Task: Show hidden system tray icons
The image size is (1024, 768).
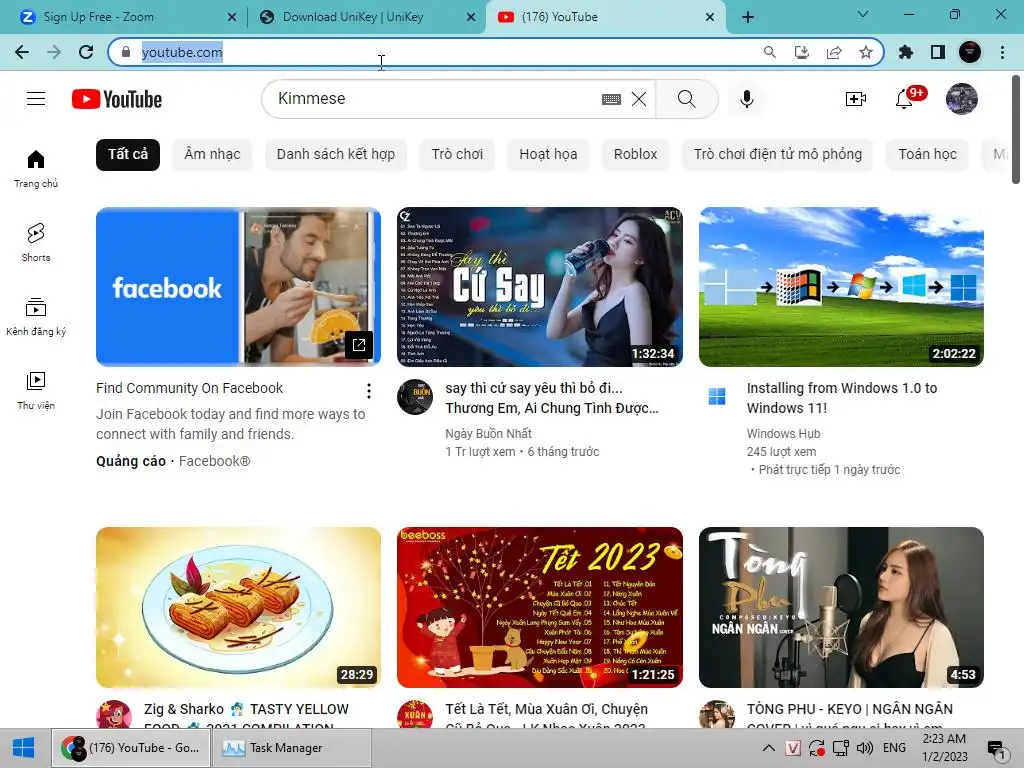Action: tap(769, 748)
